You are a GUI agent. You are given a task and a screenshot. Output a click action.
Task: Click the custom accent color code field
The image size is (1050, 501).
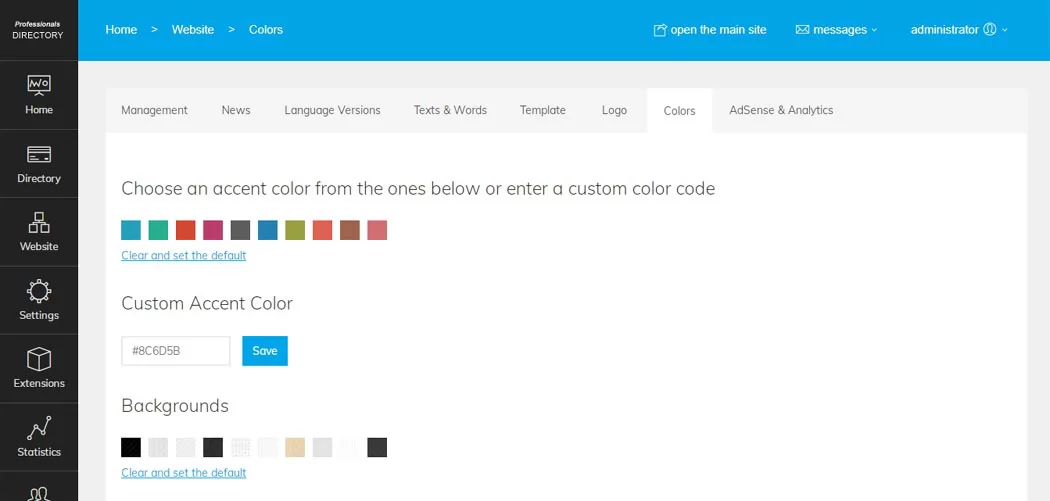(x=175, y=351)
